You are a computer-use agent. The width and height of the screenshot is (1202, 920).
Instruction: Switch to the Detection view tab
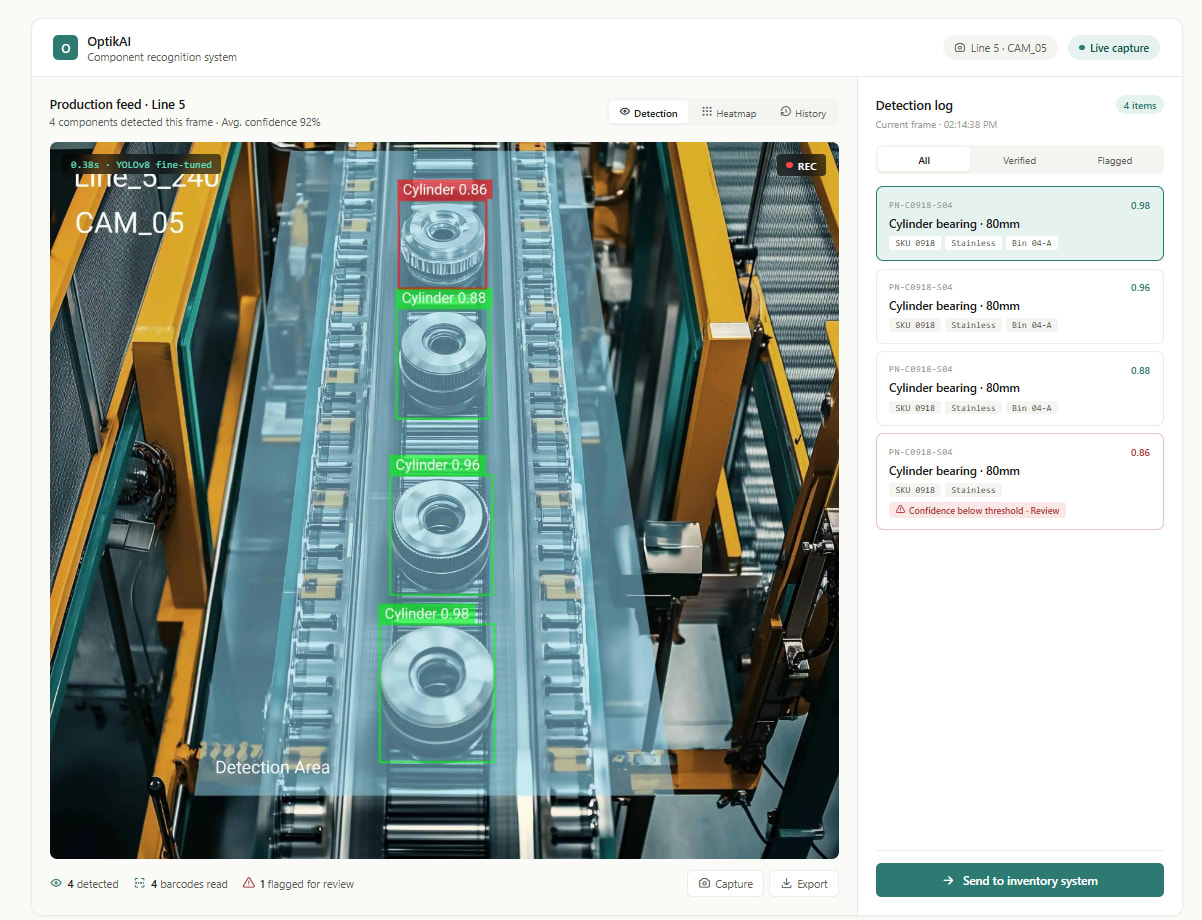pos(648,113)
